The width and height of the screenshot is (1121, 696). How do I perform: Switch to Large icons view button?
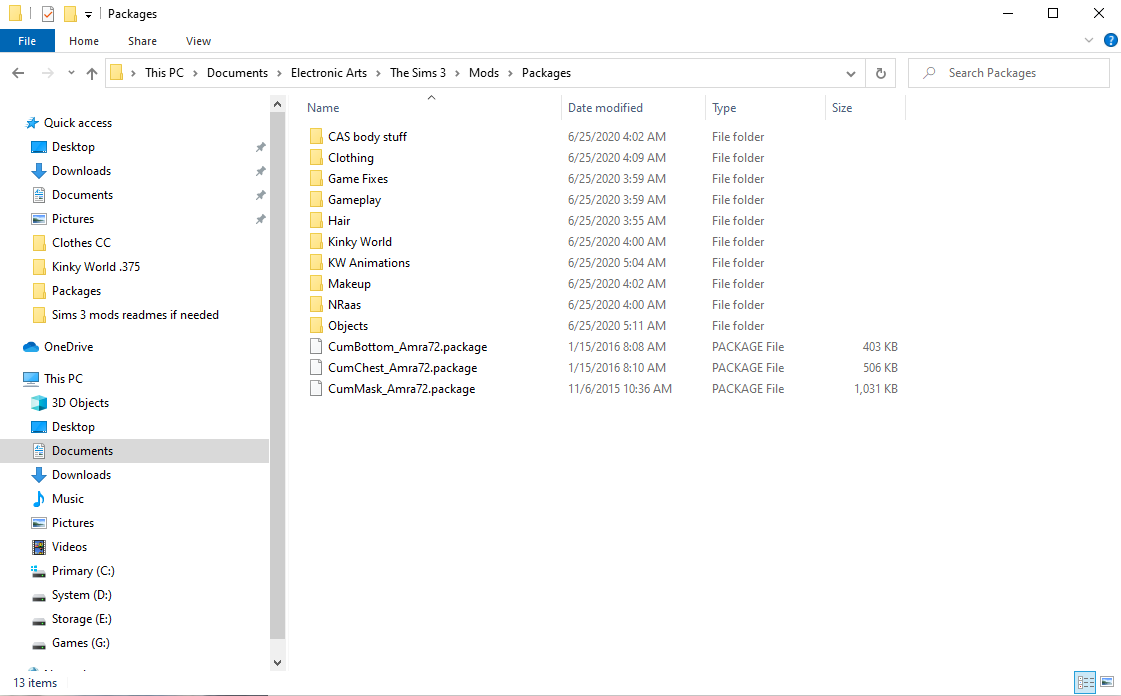pyautogui.click(x=1107, y=682)
